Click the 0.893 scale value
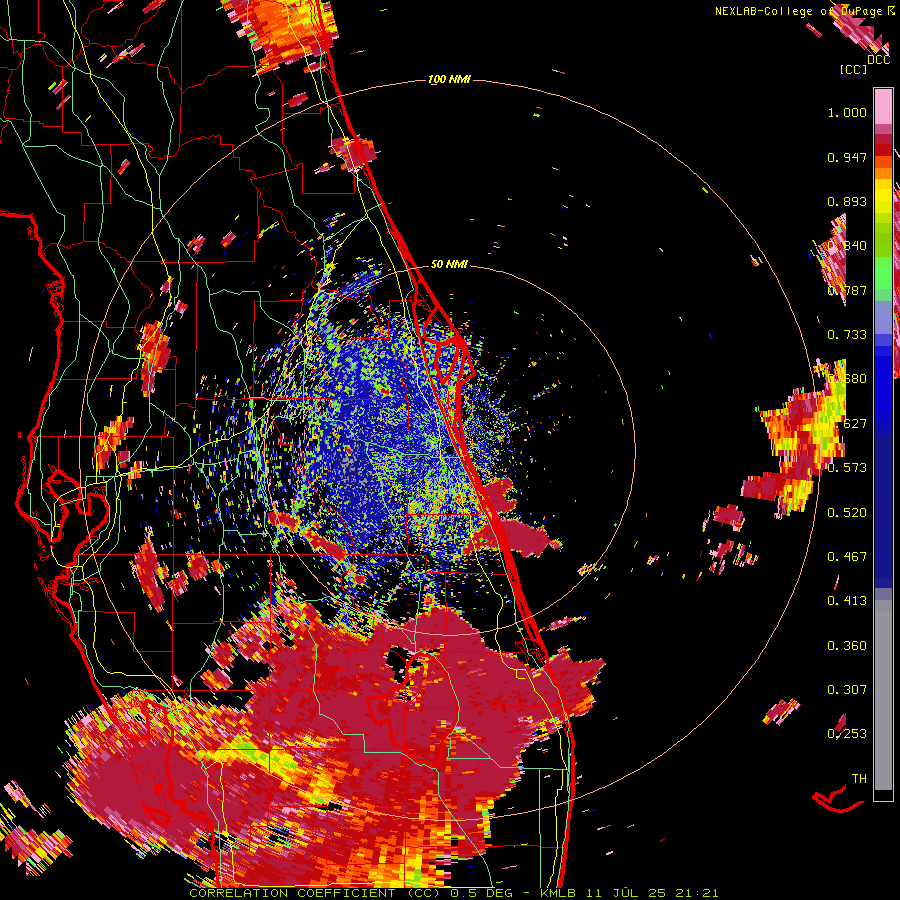 (847, 201)
